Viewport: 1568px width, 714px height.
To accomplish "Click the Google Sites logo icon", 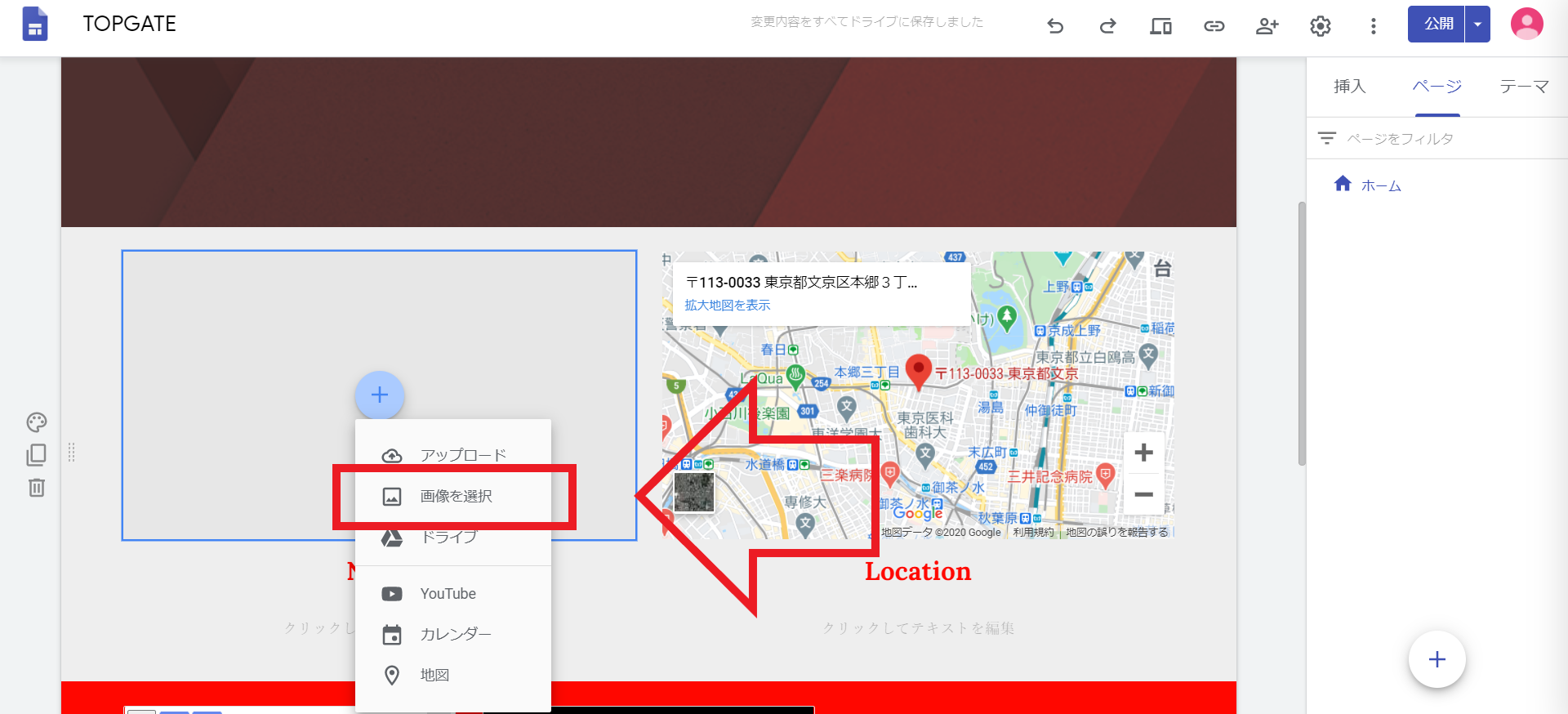I will click(34, 24).
